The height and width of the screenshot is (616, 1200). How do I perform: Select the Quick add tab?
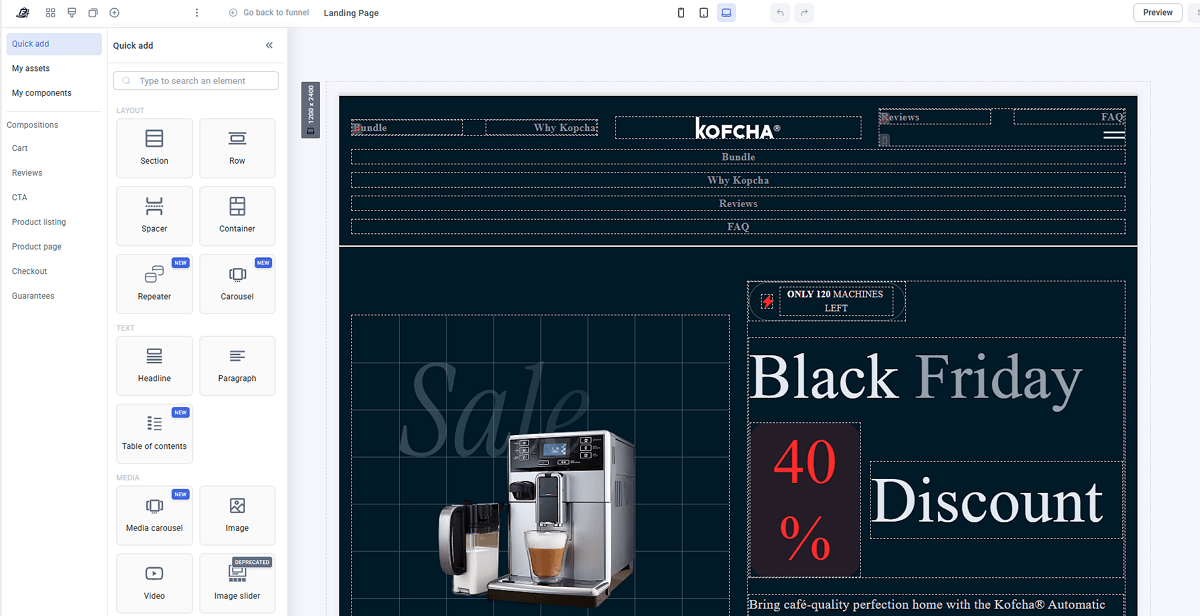click(54, 44)
